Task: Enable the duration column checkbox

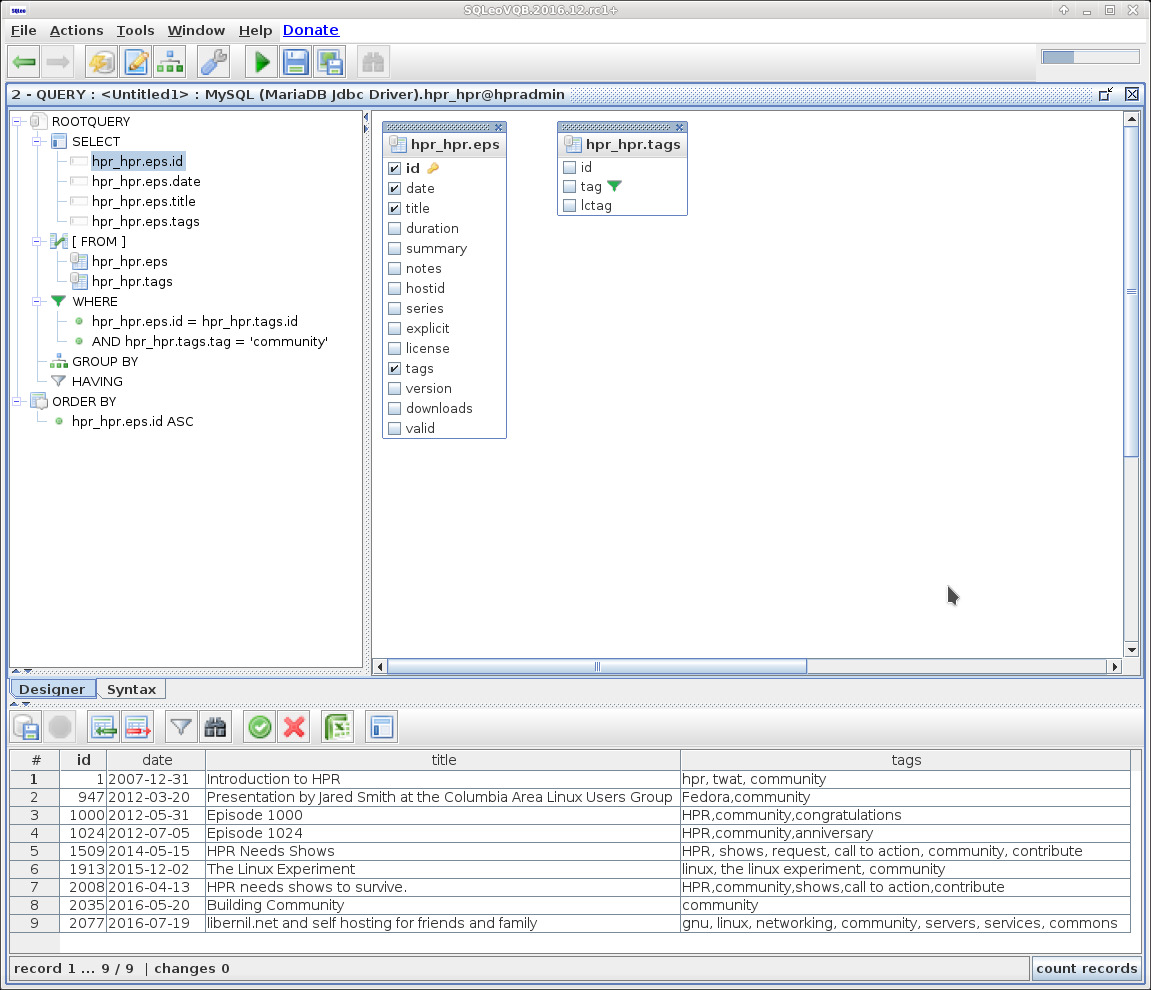Action: 395,229
